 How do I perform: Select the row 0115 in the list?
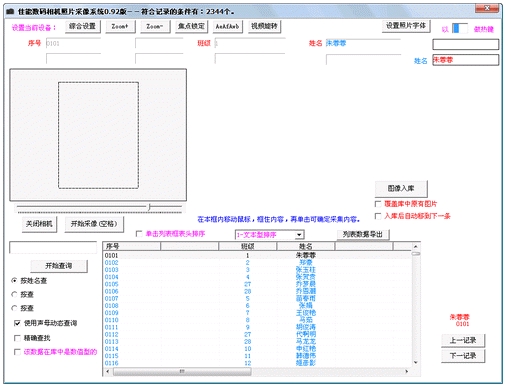coord(257,356)
